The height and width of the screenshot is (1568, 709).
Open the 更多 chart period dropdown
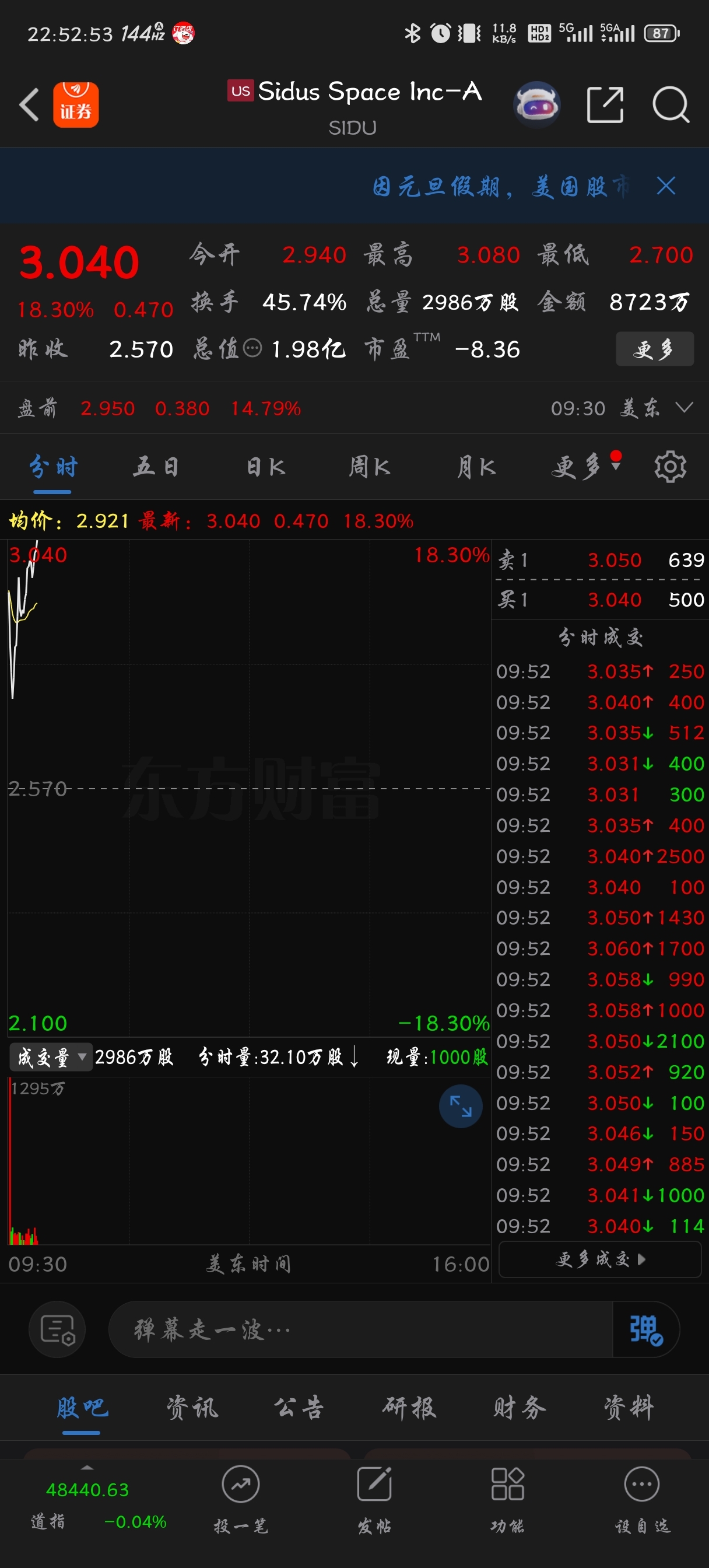pos(585,467)
